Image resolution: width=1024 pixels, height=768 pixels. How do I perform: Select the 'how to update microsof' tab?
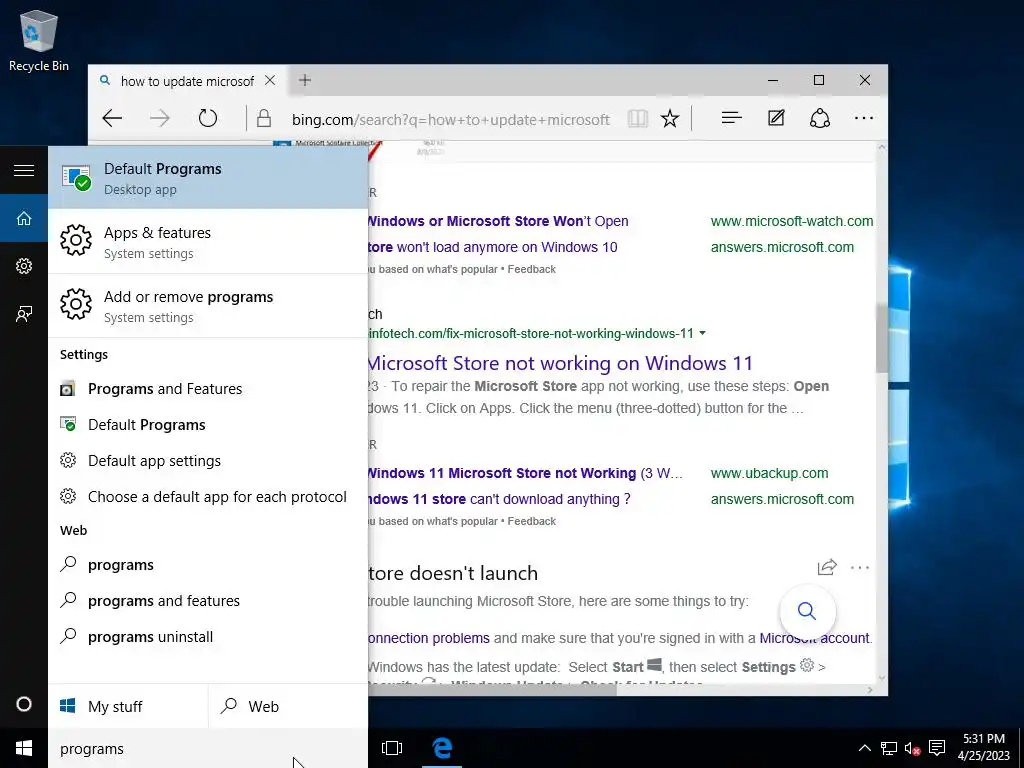pyautogui.click(x=187, y=81)
